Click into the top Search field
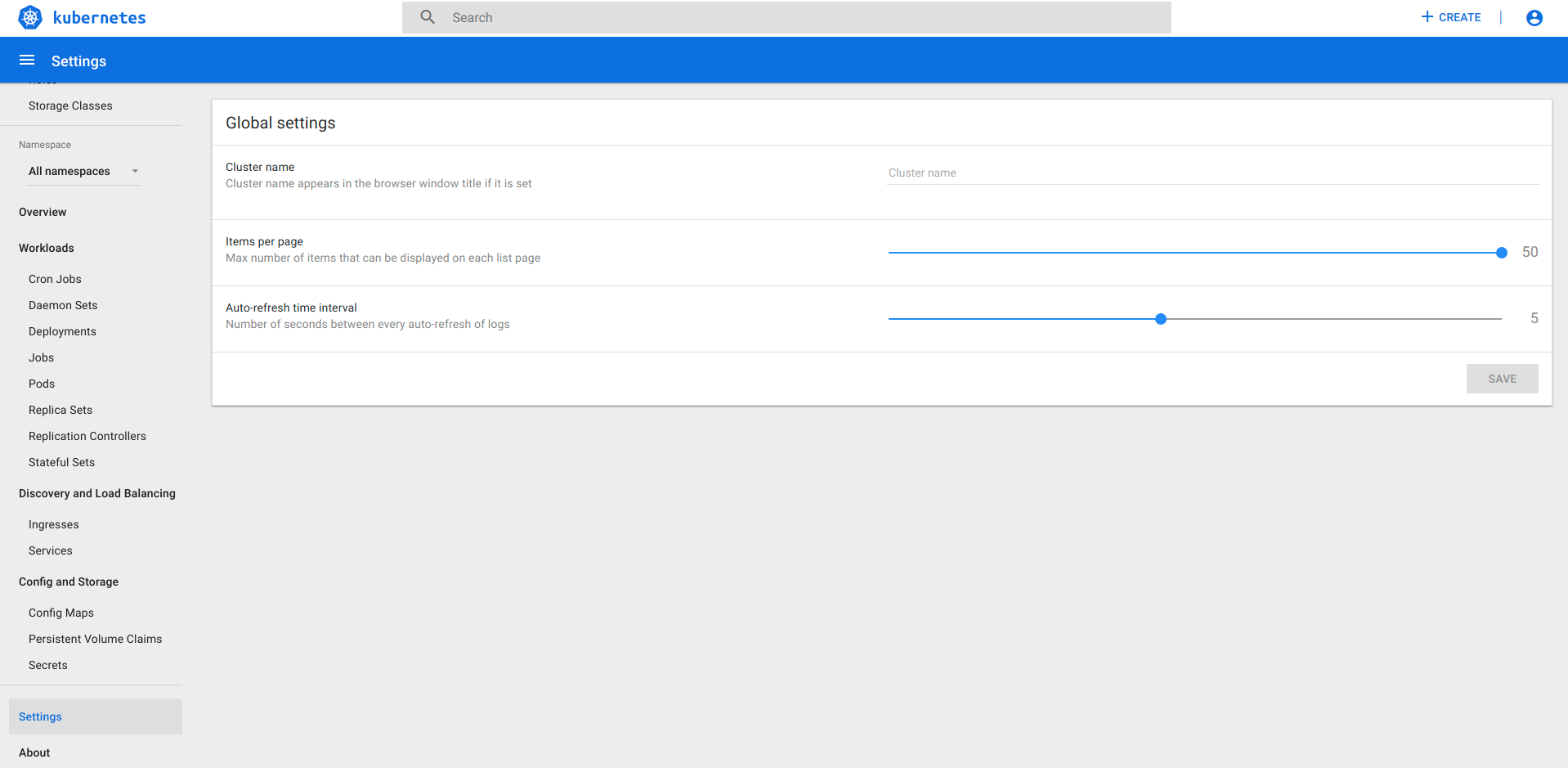Image resolution: width=1568 pixels, height=768 pixels. tap(786, 17)
